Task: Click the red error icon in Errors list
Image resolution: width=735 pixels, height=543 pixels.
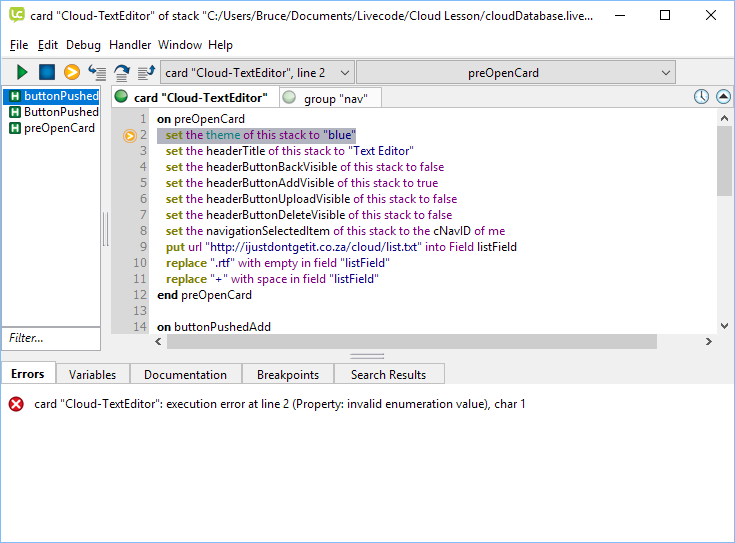Action: click(16, 404)
